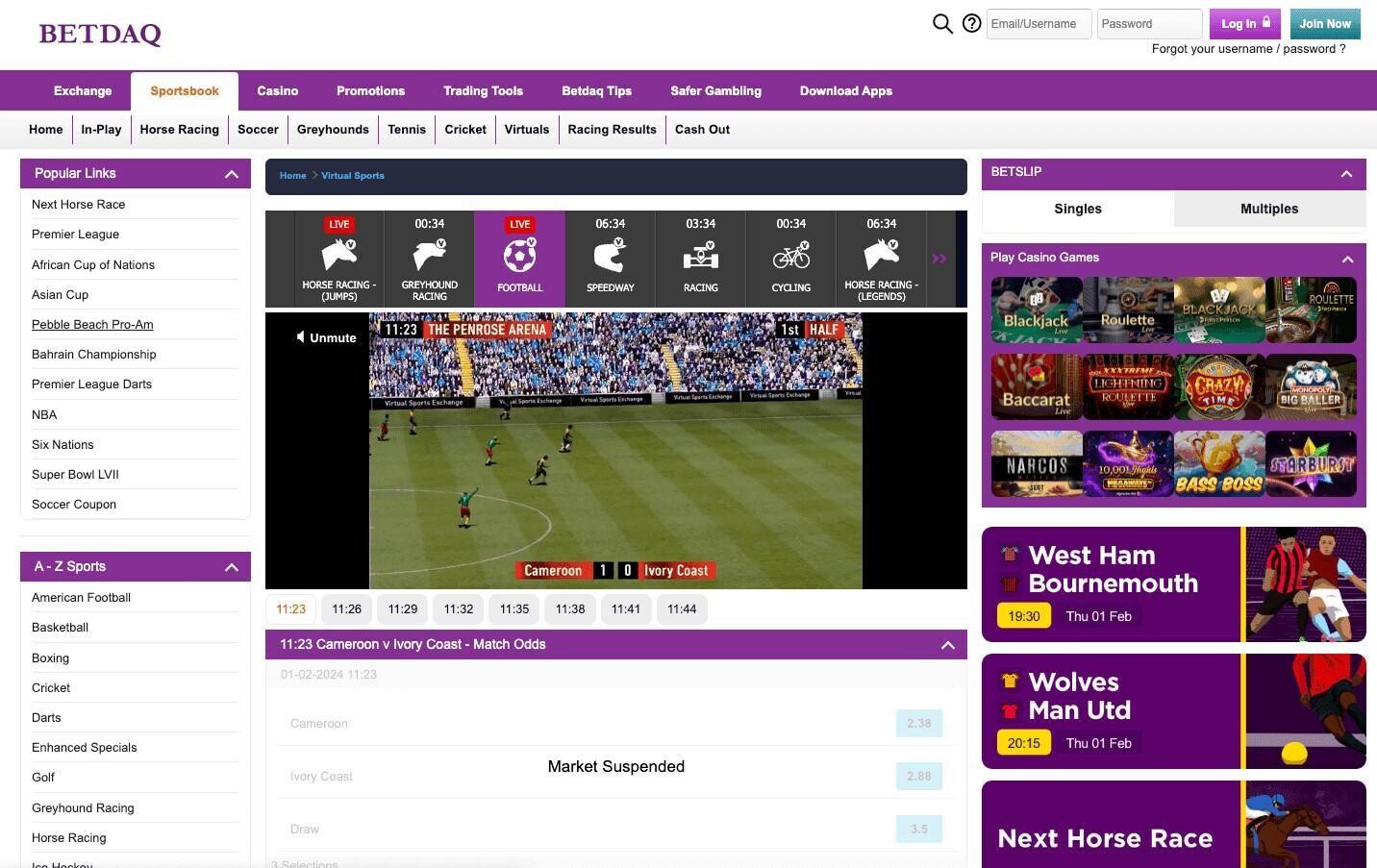Open Forgot your username / password link
The width and height of the screenshot is (1377, 868).
point(1248,49)
